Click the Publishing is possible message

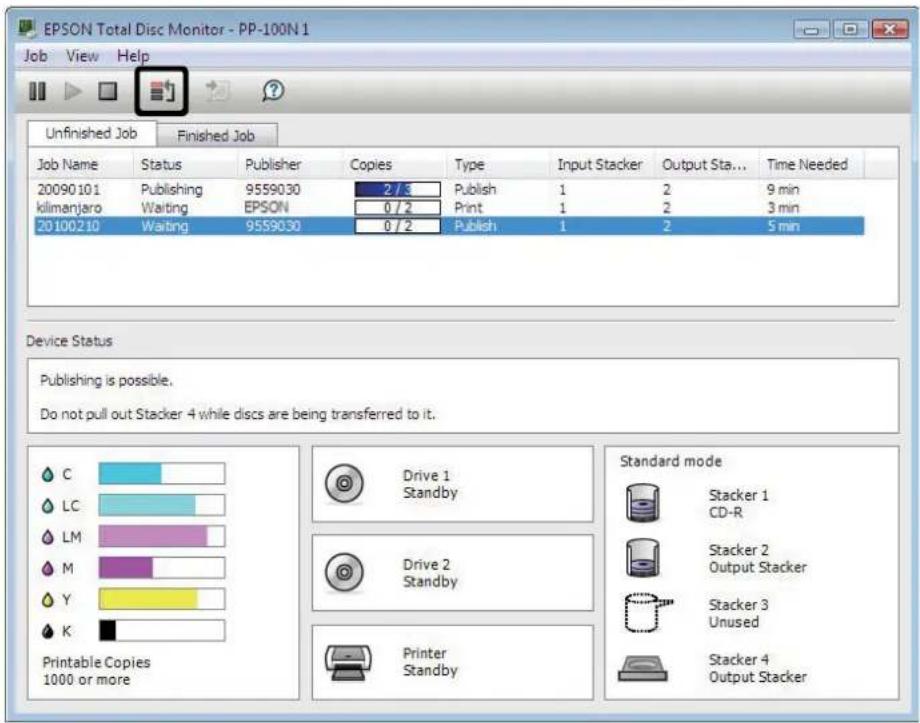click(106, 380)
